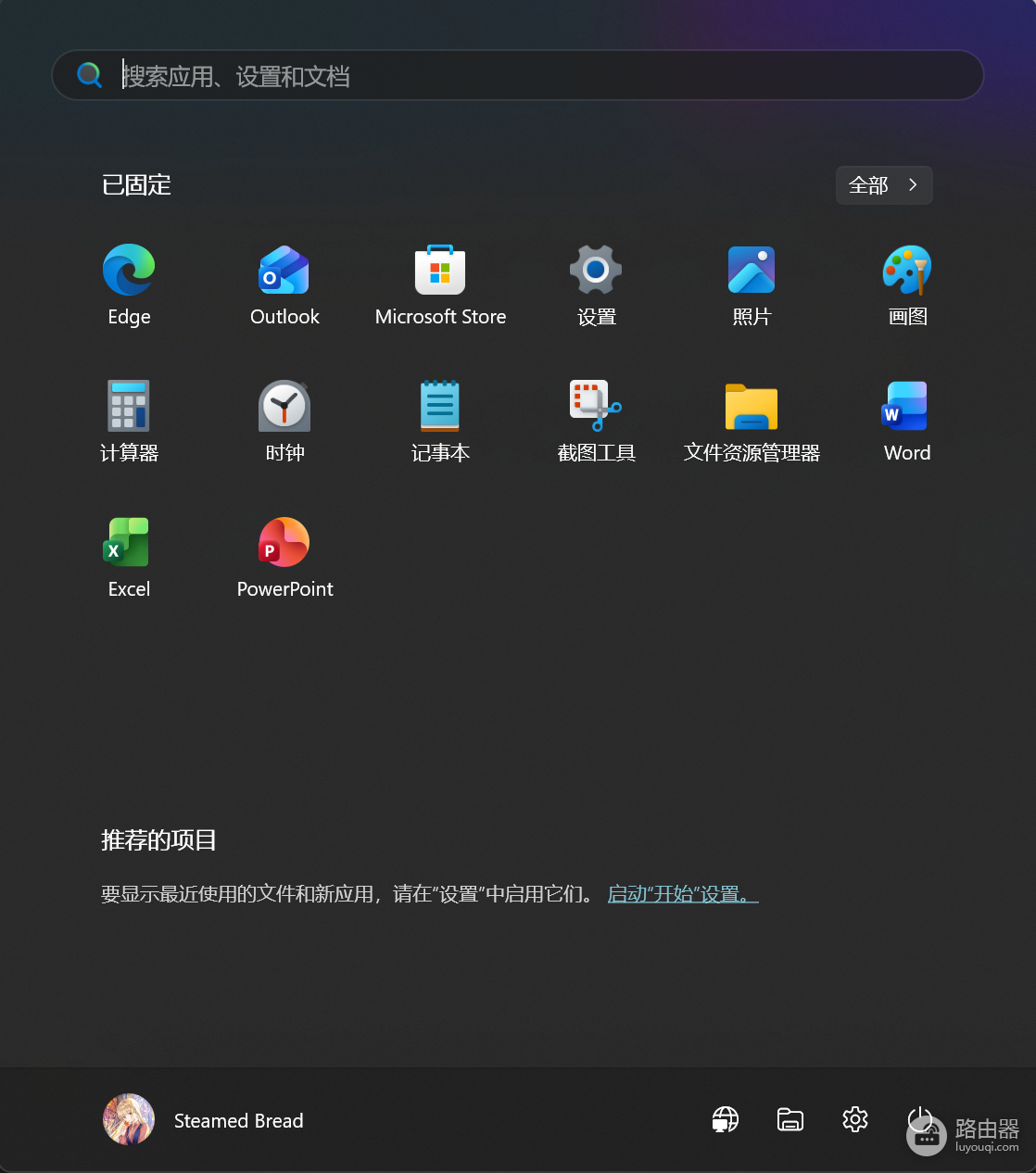Screen dimensions: 1036x1173
Task: Open 记事本 notepad
Action: coord(440,422)
